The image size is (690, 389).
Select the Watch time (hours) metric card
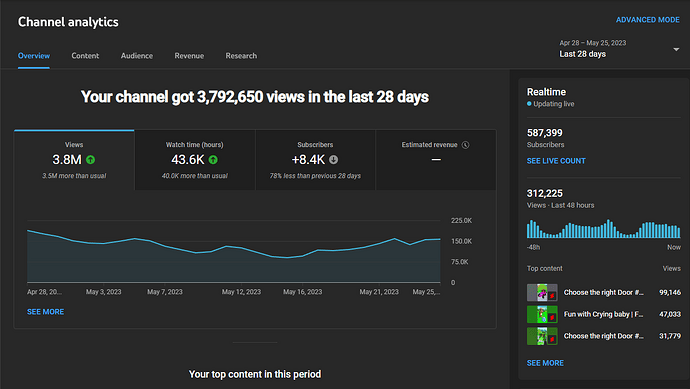(195, 160)
